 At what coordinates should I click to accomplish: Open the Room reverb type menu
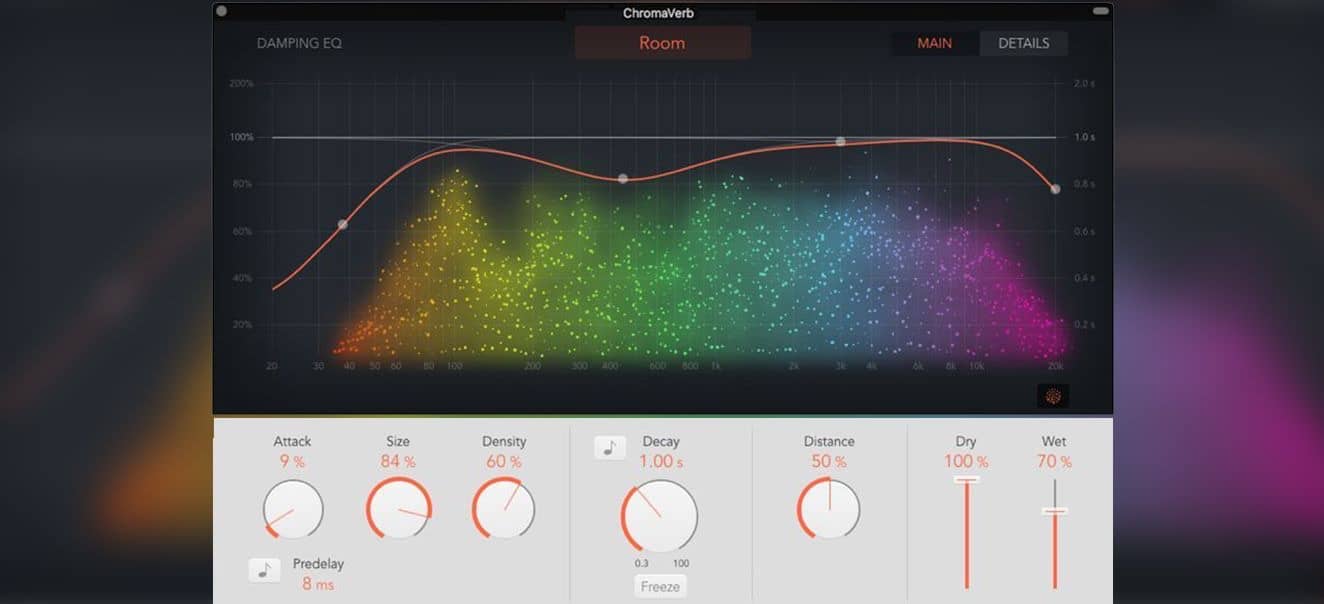[662, 43]
